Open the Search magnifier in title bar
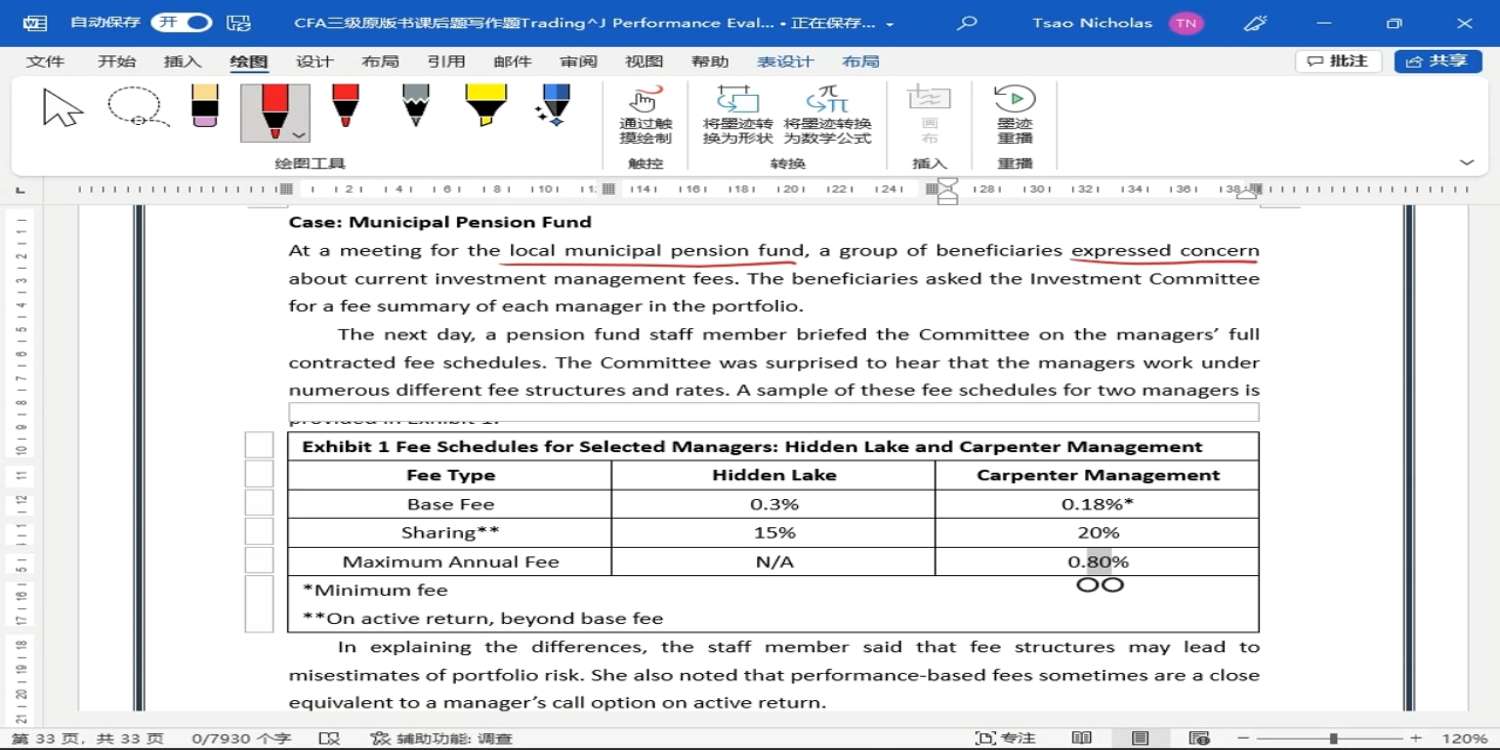 (966, 22)
